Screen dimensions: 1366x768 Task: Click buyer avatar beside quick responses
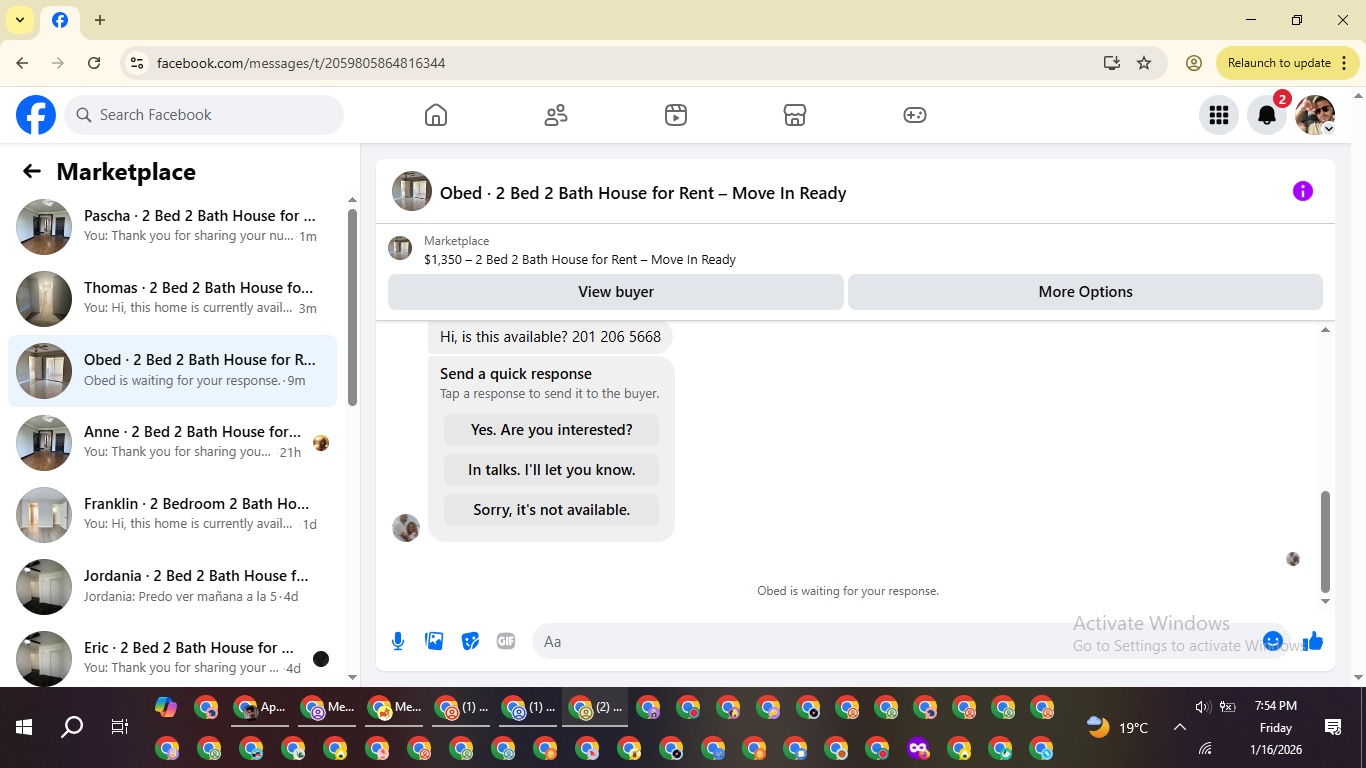pyautogui.click(x=406, y=528)
